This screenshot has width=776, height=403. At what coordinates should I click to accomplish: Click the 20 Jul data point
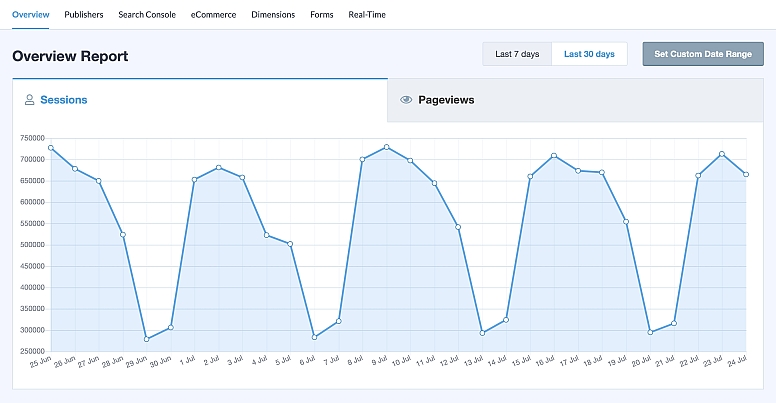pos(650,332)
